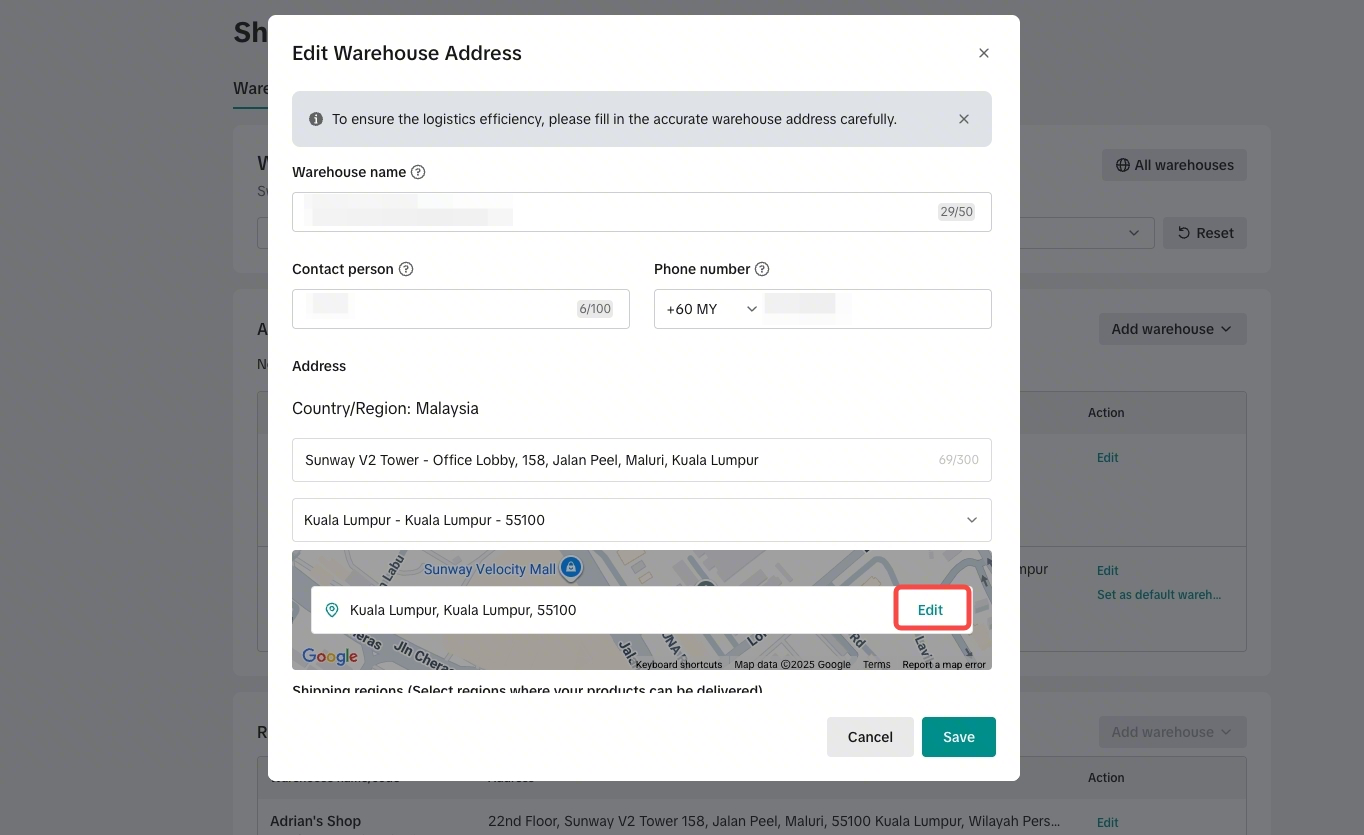This screenshot has height=835, width=1364.
Task: Dismiss the logistics efficiency info banner
Action: pyautogui.click(x=964, y=119)
